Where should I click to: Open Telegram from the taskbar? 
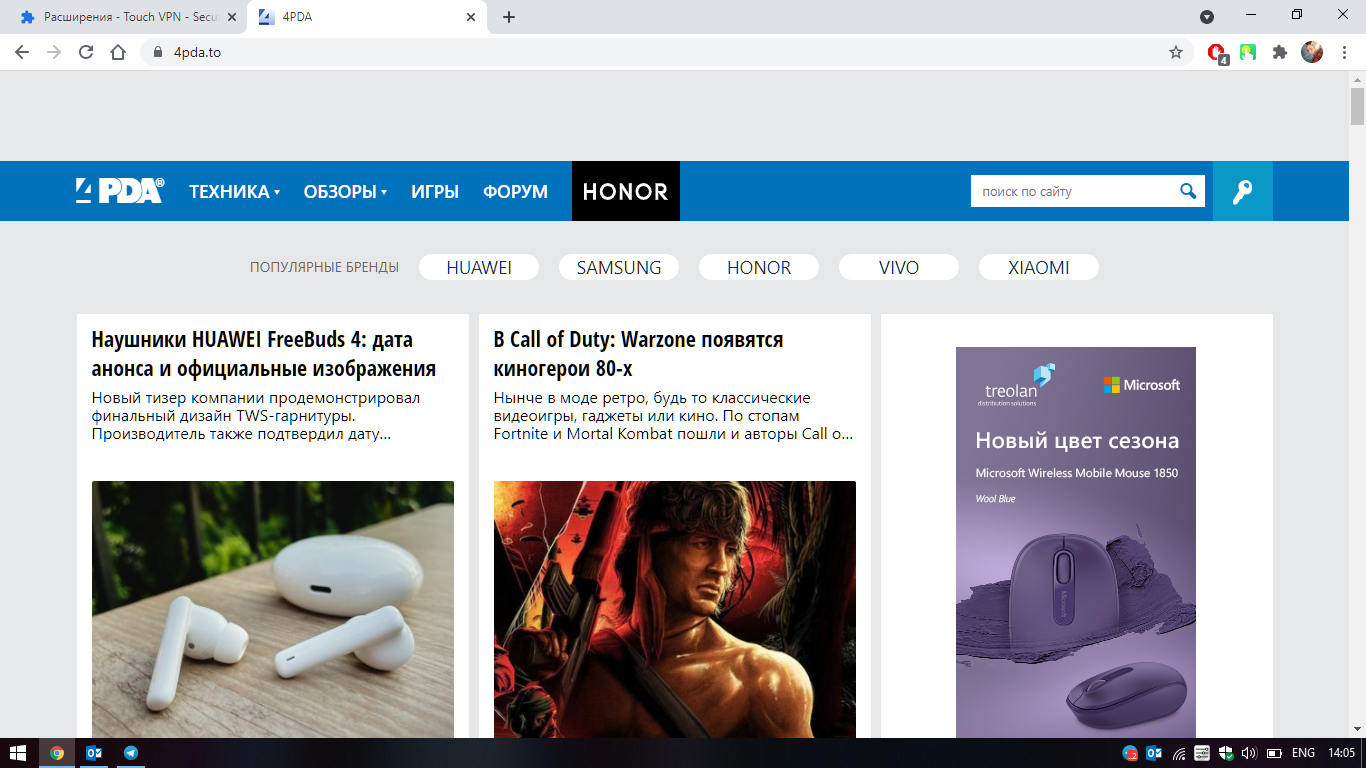(131, 753)
